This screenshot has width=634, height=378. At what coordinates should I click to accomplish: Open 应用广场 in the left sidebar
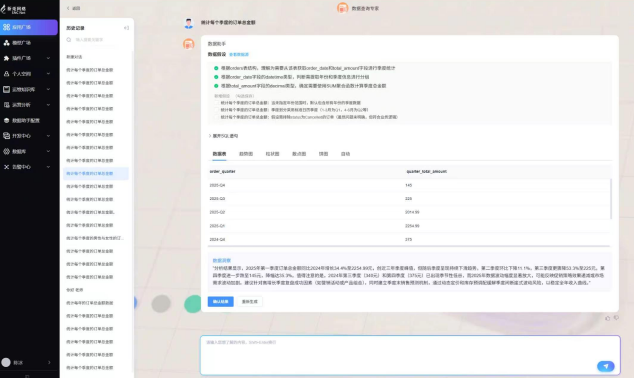[29, 27]
